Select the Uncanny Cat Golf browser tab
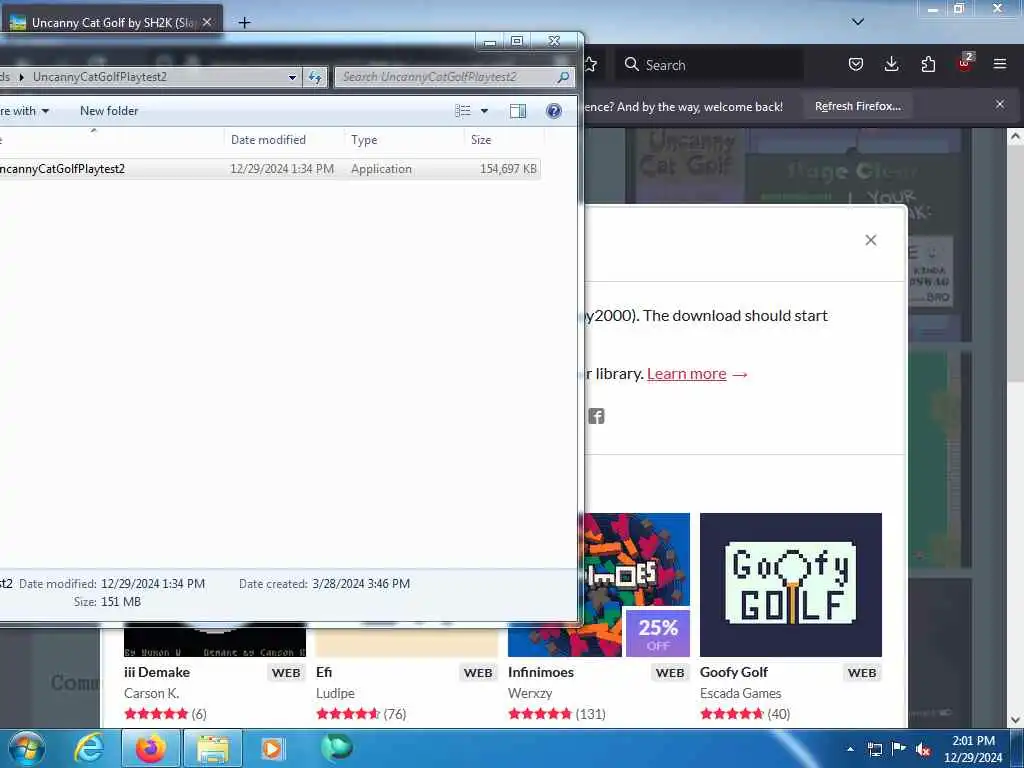The image size is (1024, 768). click(x=111, y=22)
